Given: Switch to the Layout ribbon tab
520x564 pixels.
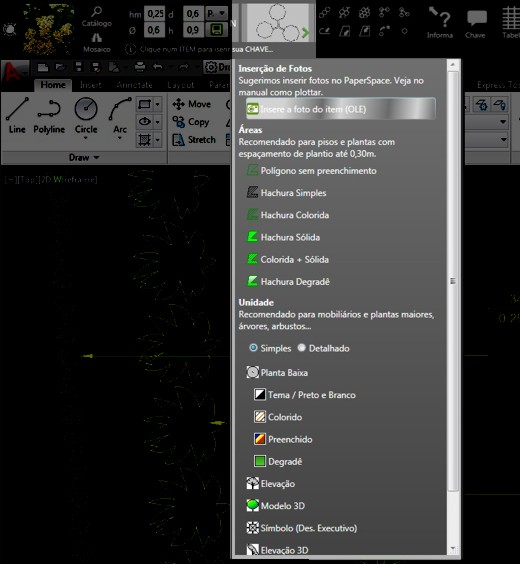Looking at the screenshot, I should (181, 85).
